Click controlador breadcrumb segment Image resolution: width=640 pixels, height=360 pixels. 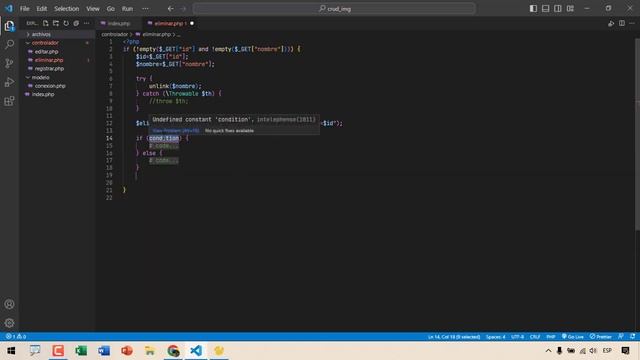click(x=115, y=34)
